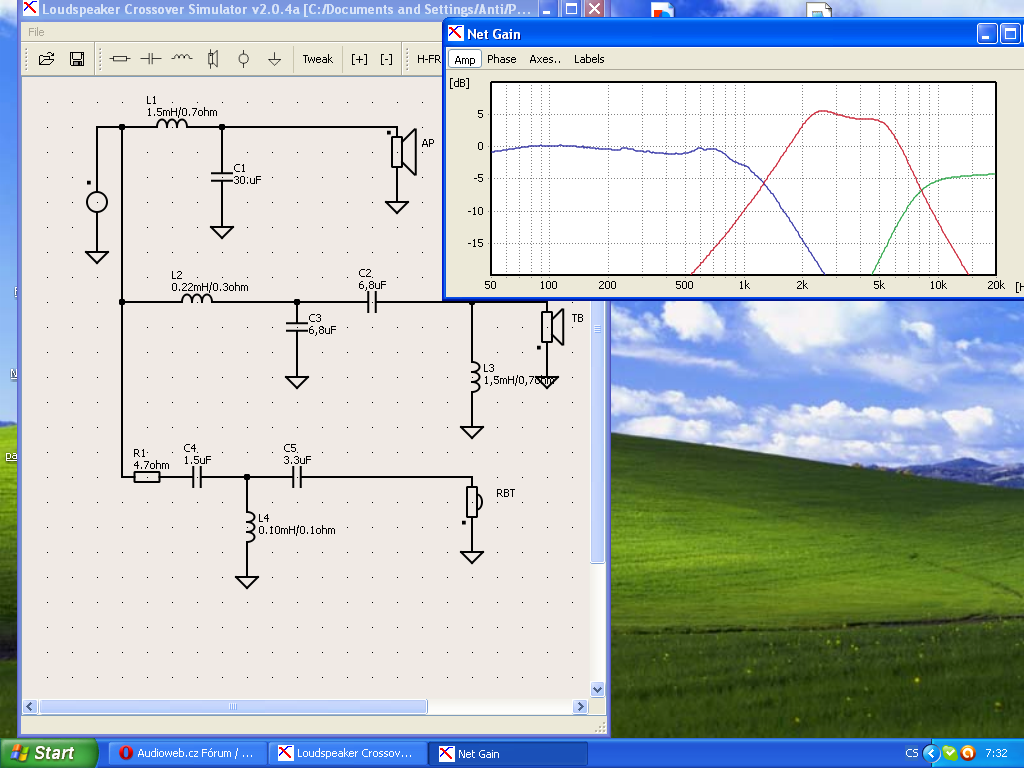
Task: Select the inductor coil tool in the toolbar
Action: [182, 58]
